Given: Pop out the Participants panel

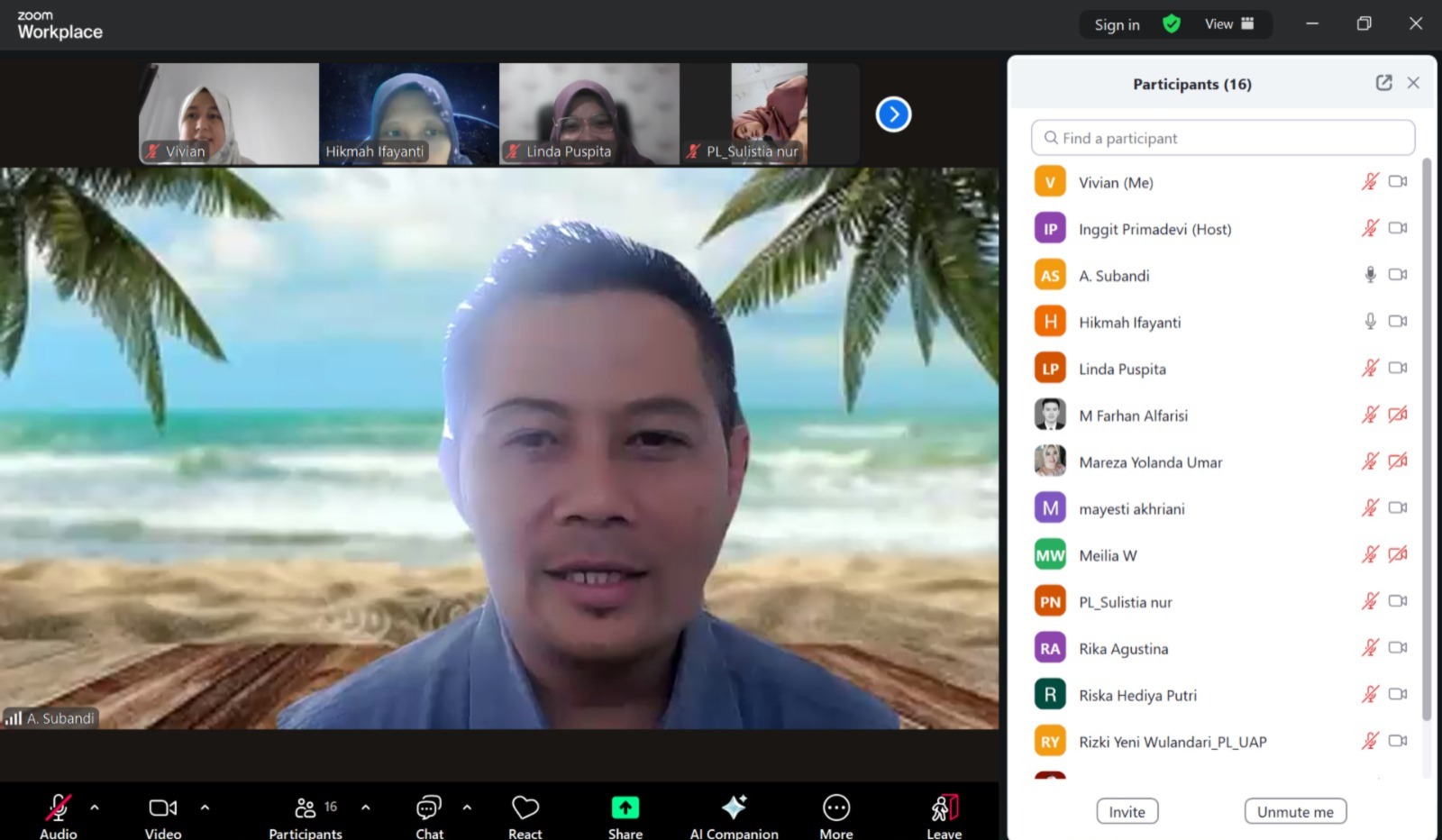Looking at the screenshot, I should [1383, 83].
